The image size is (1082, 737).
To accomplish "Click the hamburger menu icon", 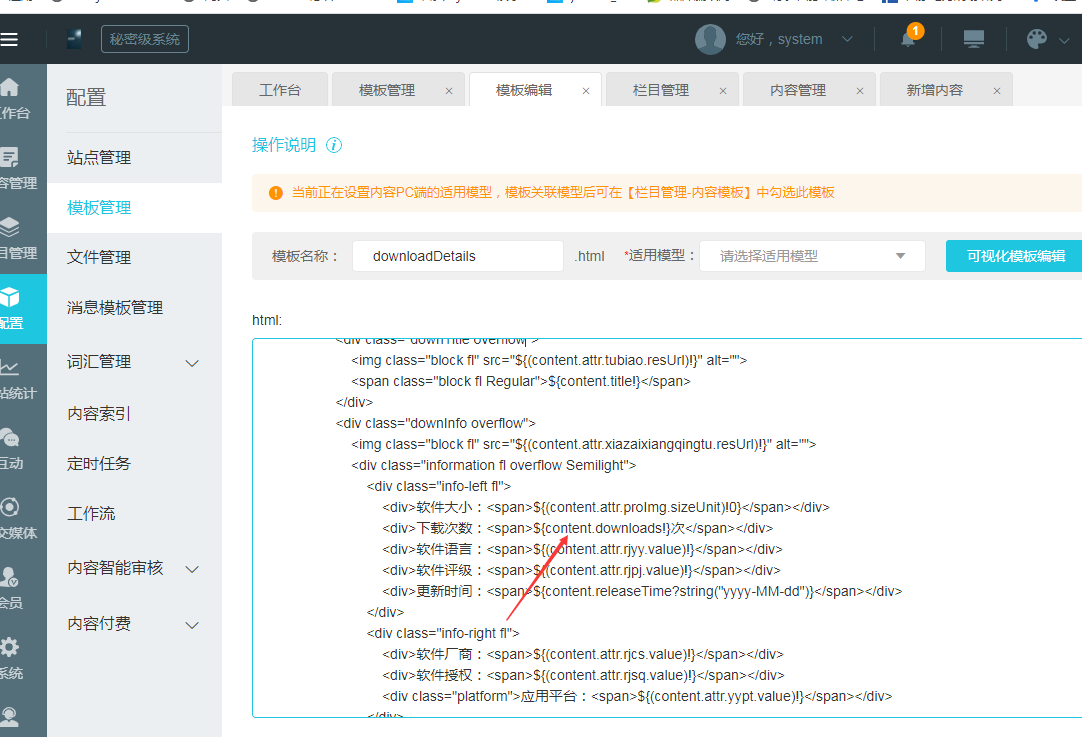I will [x=10, y=40].
